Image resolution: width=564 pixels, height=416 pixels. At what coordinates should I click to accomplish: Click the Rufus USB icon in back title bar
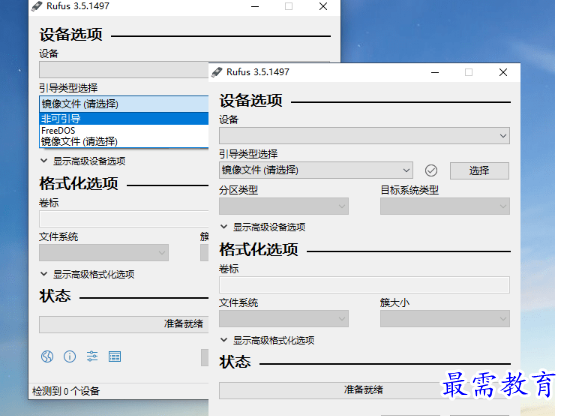click(37, 6)
